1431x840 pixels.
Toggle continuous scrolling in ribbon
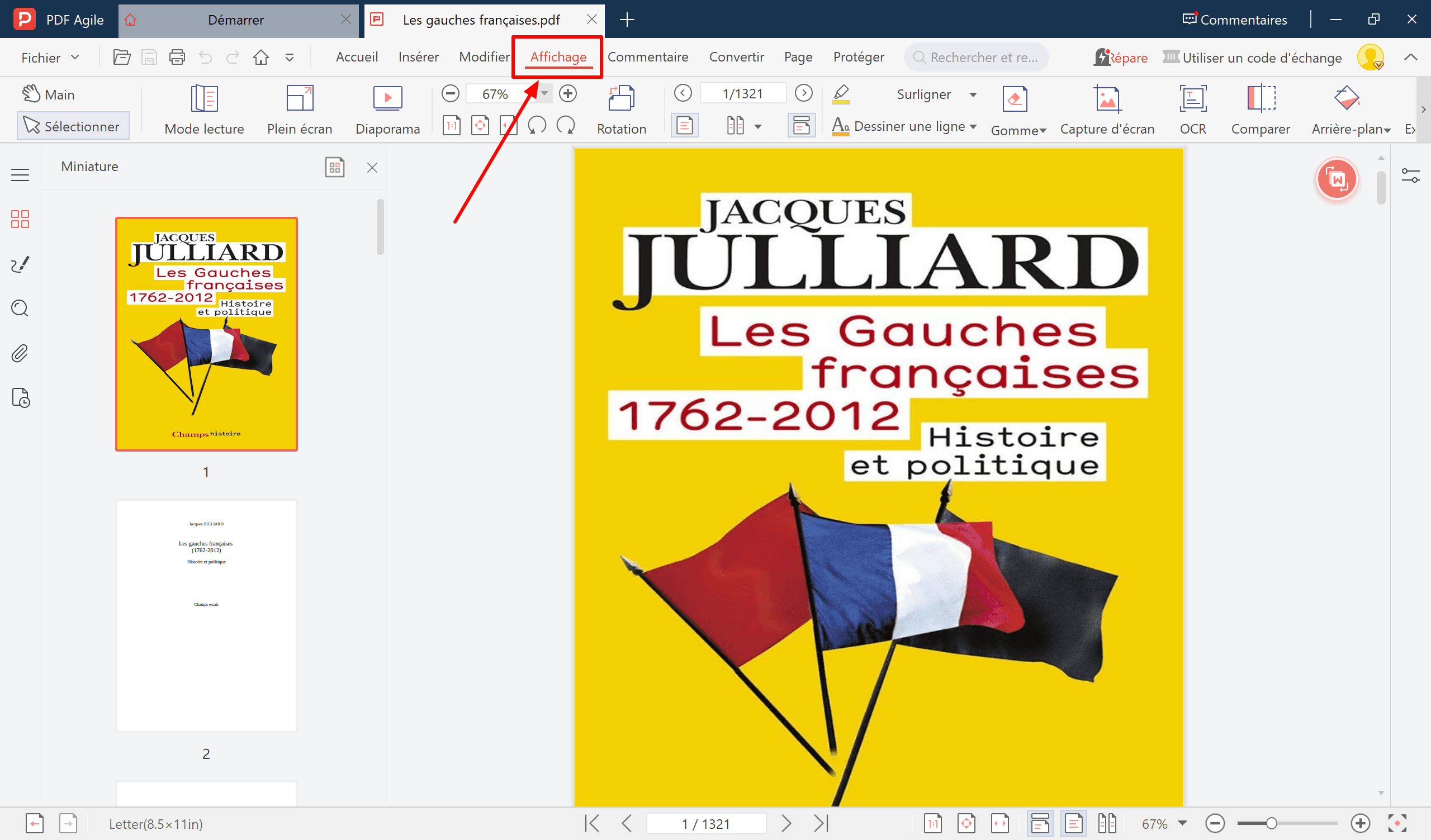801,125
